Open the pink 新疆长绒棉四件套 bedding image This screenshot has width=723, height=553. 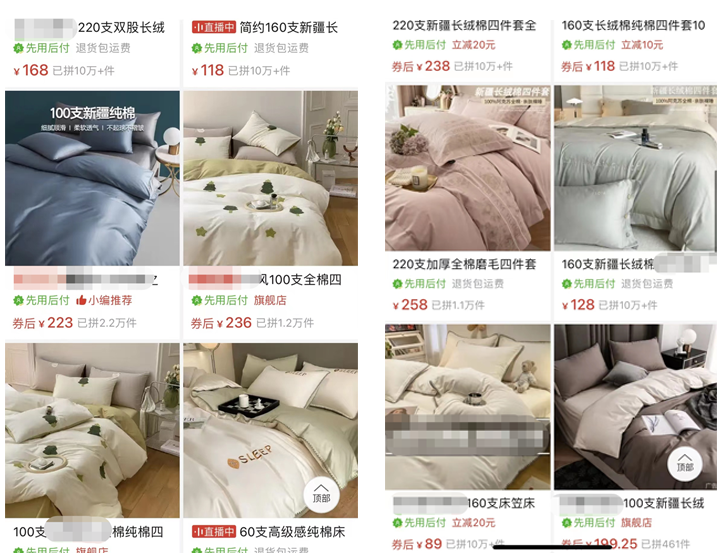point(468,168)
